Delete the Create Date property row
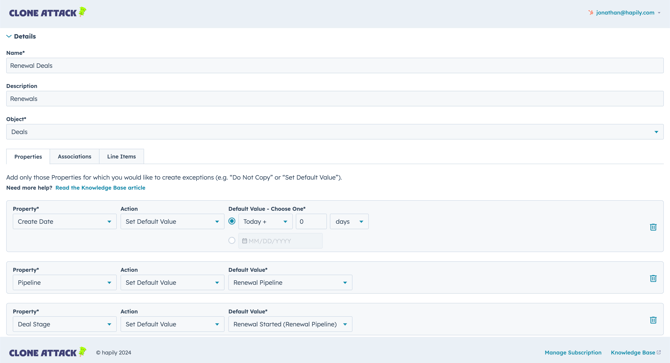Image resolution: width=670 pixels, height=363 pixels. tap(653, 227)
